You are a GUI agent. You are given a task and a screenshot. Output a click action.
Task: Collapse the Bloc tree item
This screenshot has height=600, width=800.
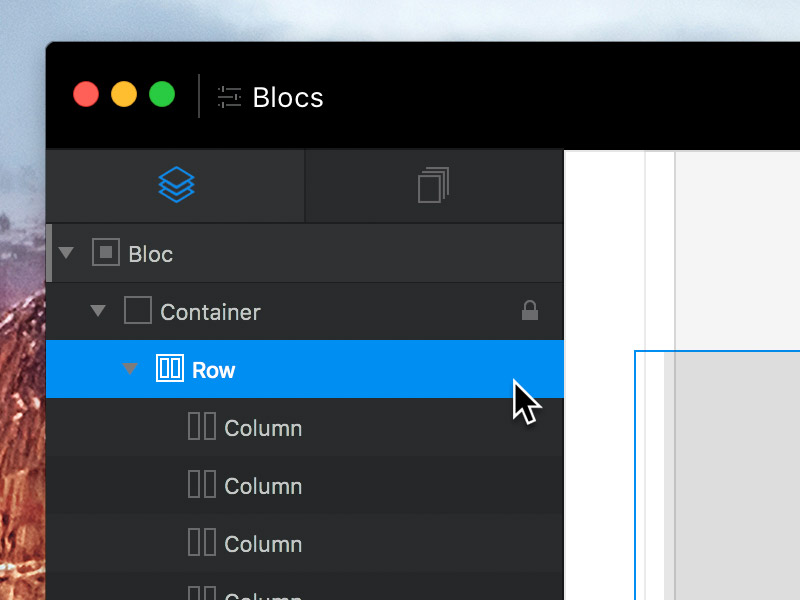point(66,253)
